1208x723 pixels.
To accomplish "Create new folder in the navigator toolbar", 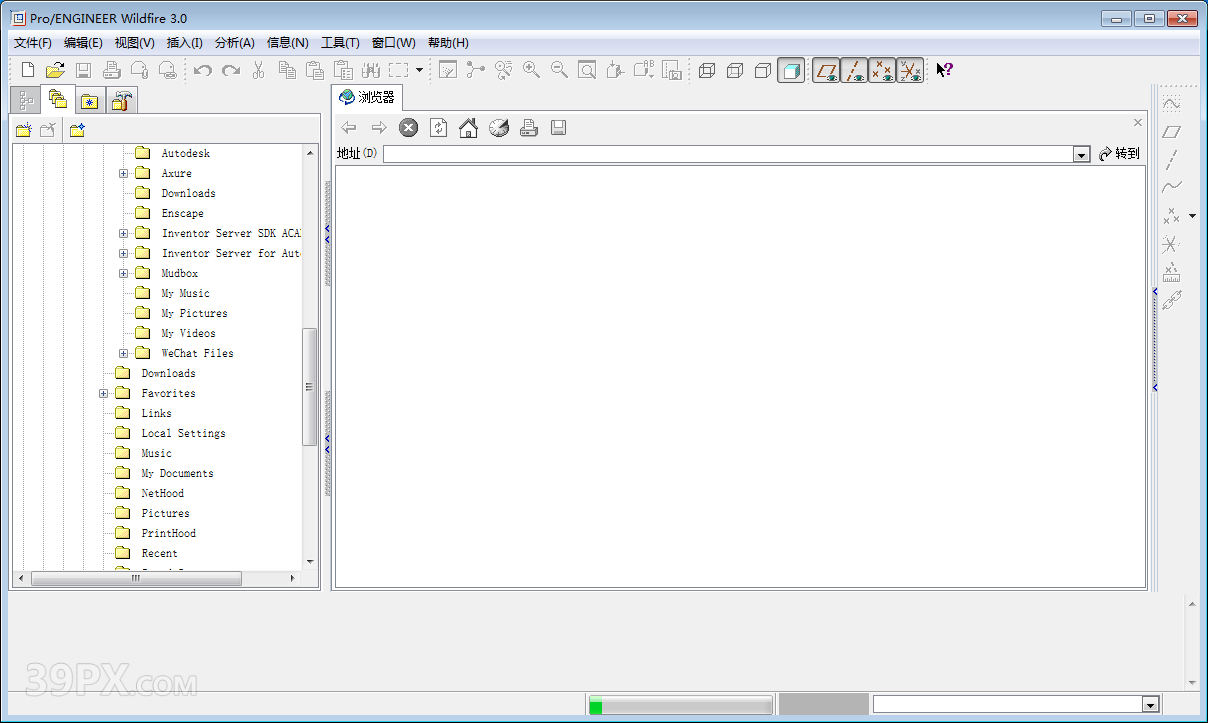I will tap(24, 130).
